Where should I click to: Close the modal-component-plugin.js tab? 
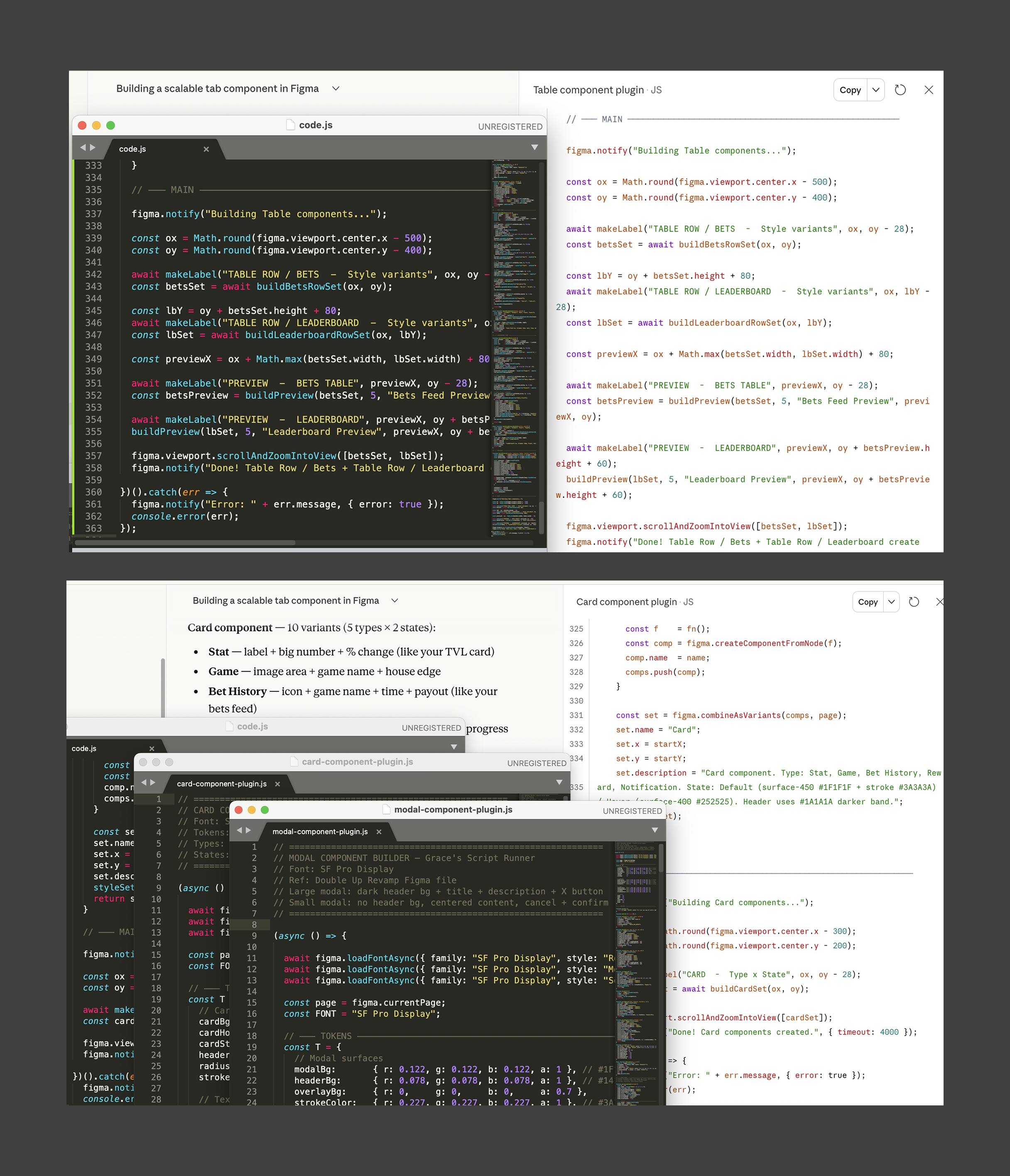(379, 831)
